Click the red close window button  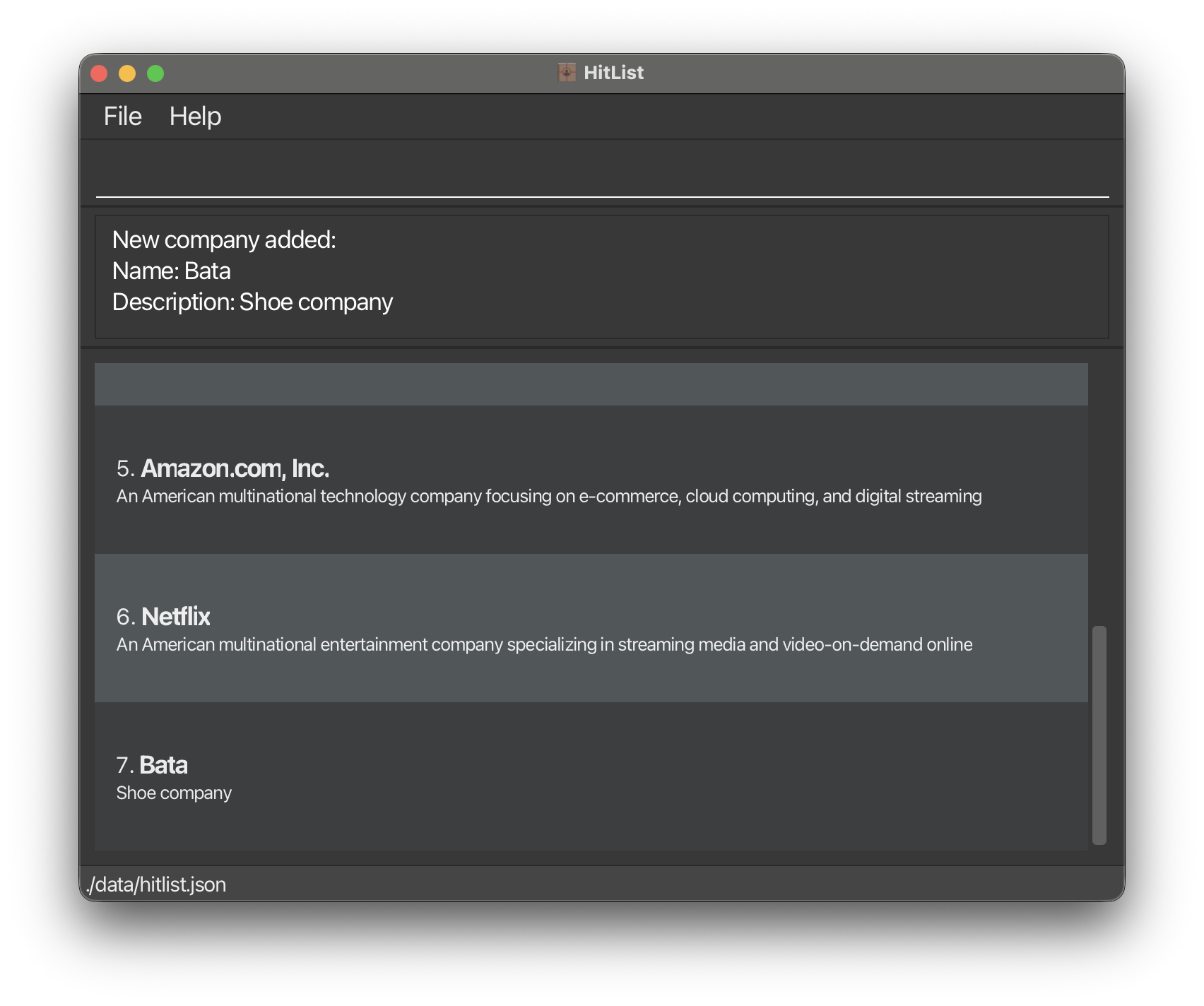pyautogui.click(x=99, y=73)
